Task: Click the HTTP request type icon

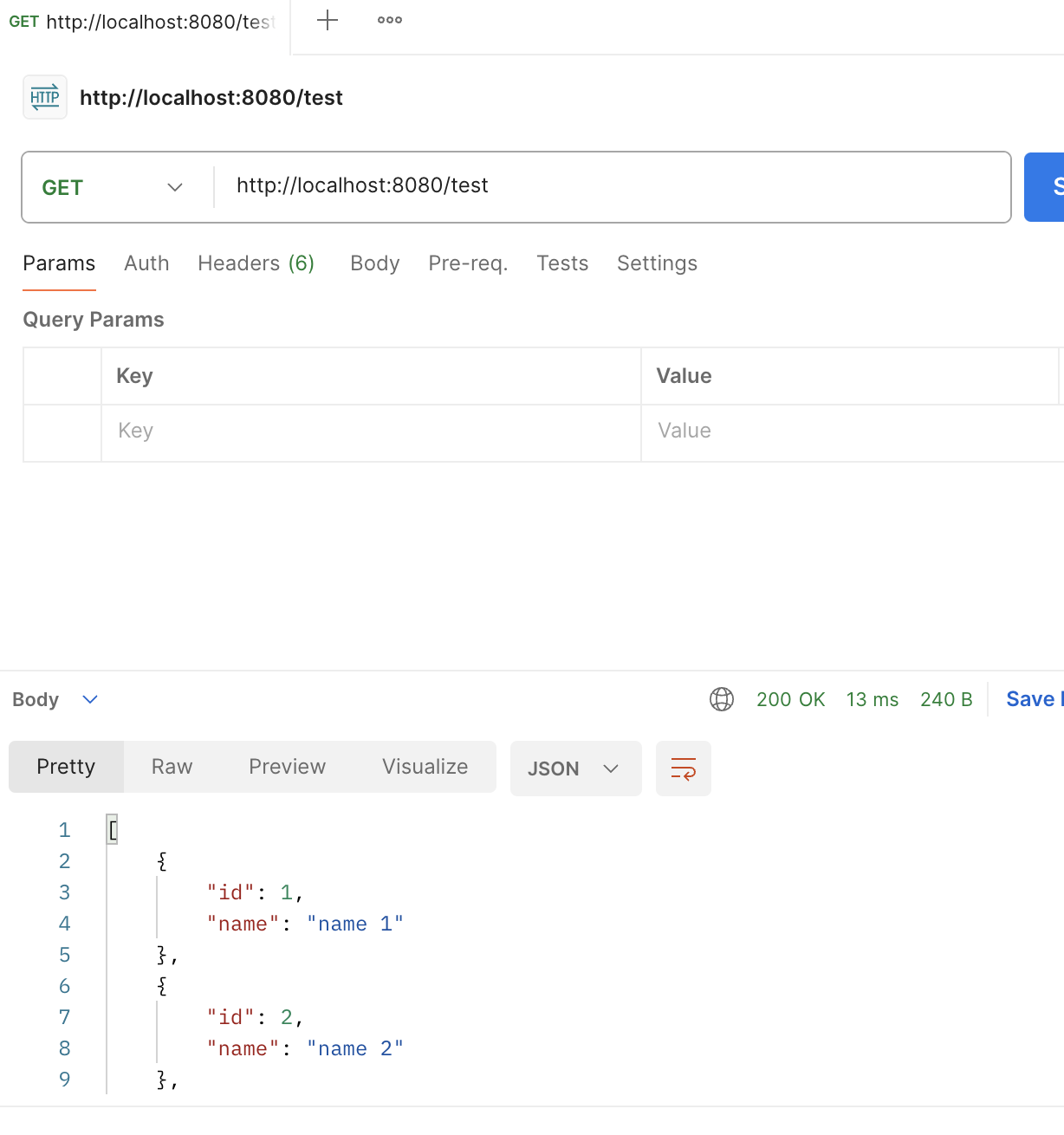Action: point(45,97)
